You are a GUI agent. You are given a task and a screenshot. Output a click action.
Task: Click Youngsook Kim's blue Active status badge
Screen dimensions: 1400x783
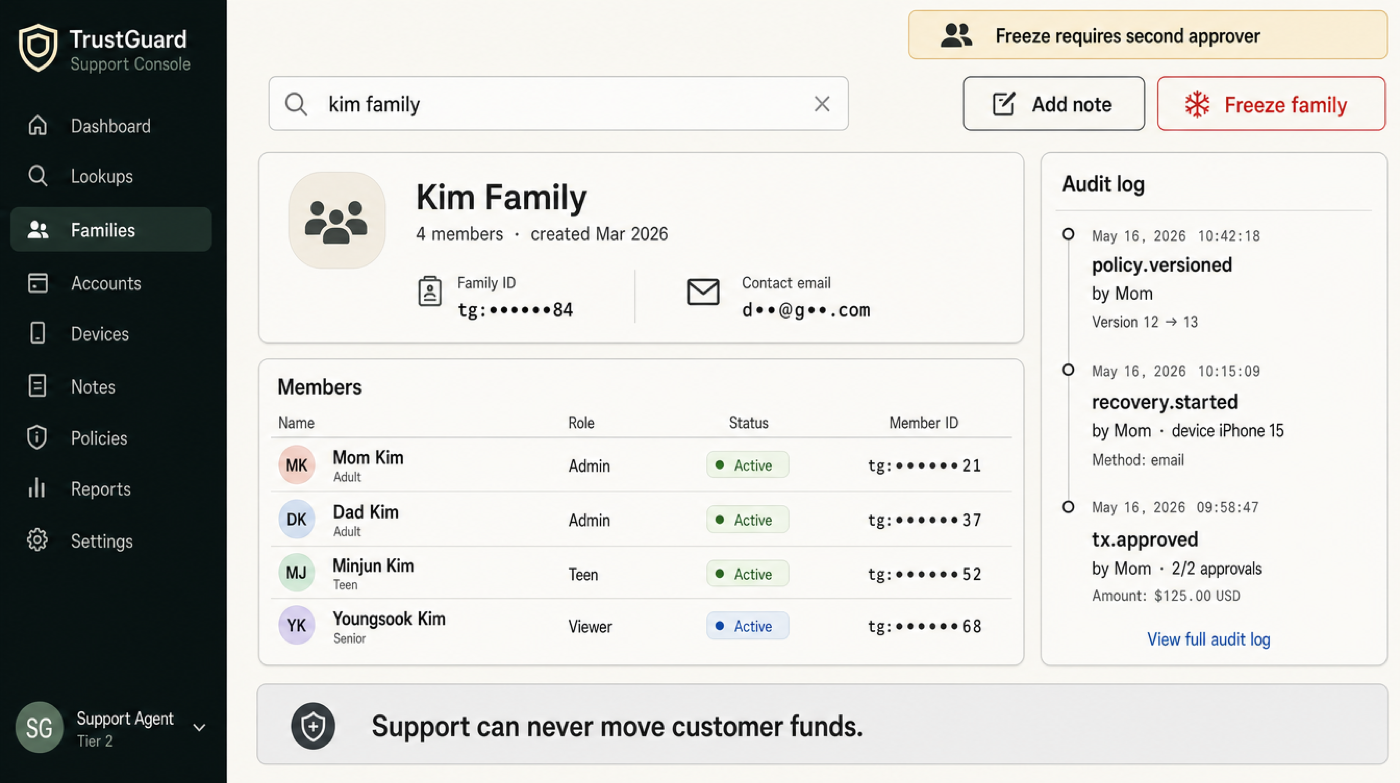[747, 626]
